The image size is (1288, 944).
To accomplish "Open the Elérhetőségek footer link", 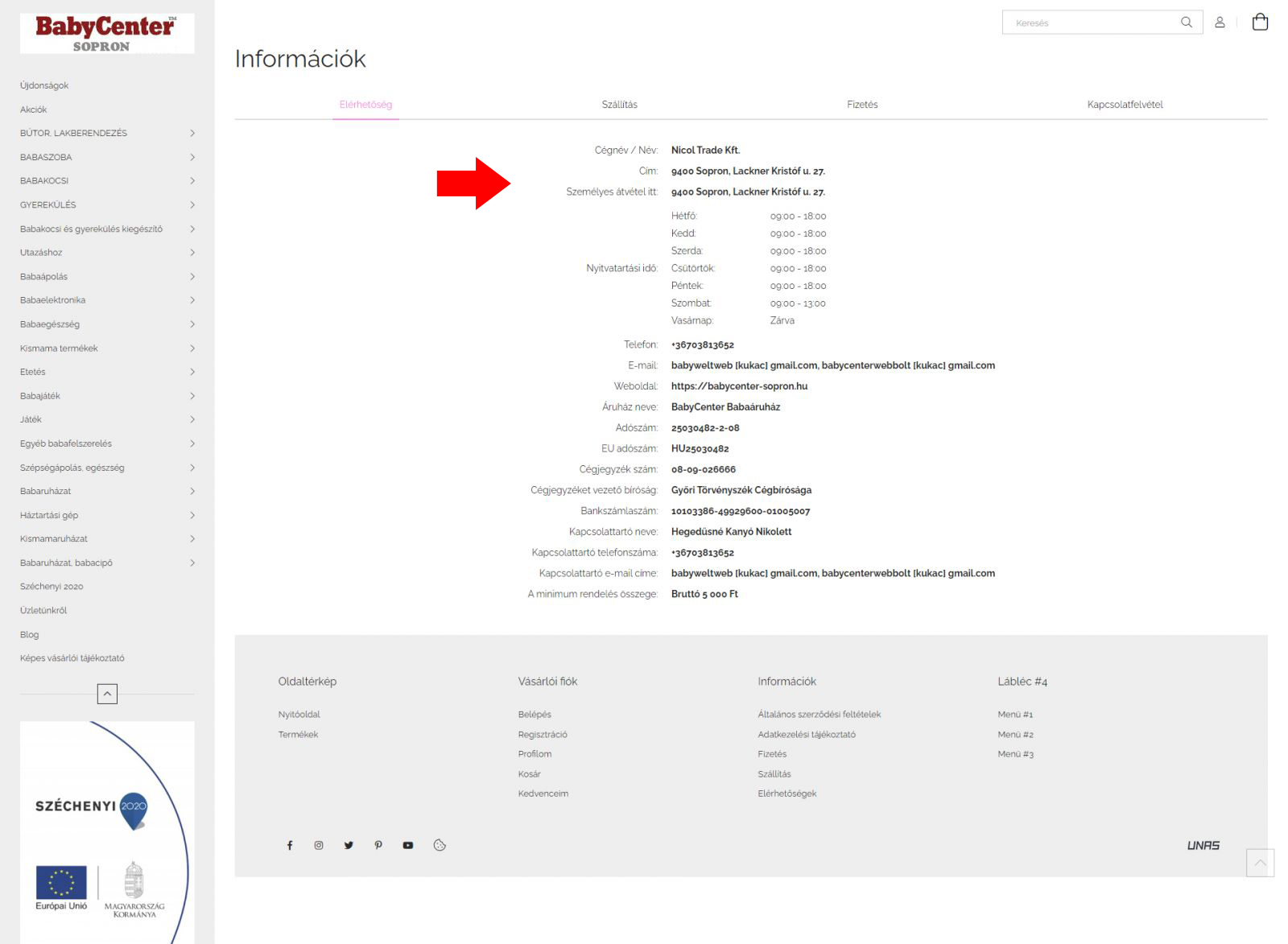I will pyautogui.click(x=787, y=794).
